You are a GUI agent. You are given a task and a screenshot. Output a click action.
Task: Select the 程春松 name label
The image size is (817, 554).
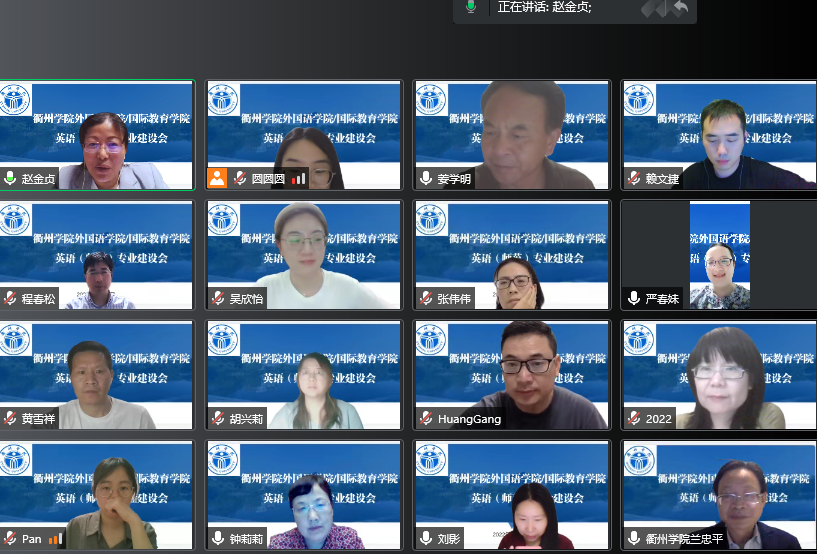coord(39,299)
